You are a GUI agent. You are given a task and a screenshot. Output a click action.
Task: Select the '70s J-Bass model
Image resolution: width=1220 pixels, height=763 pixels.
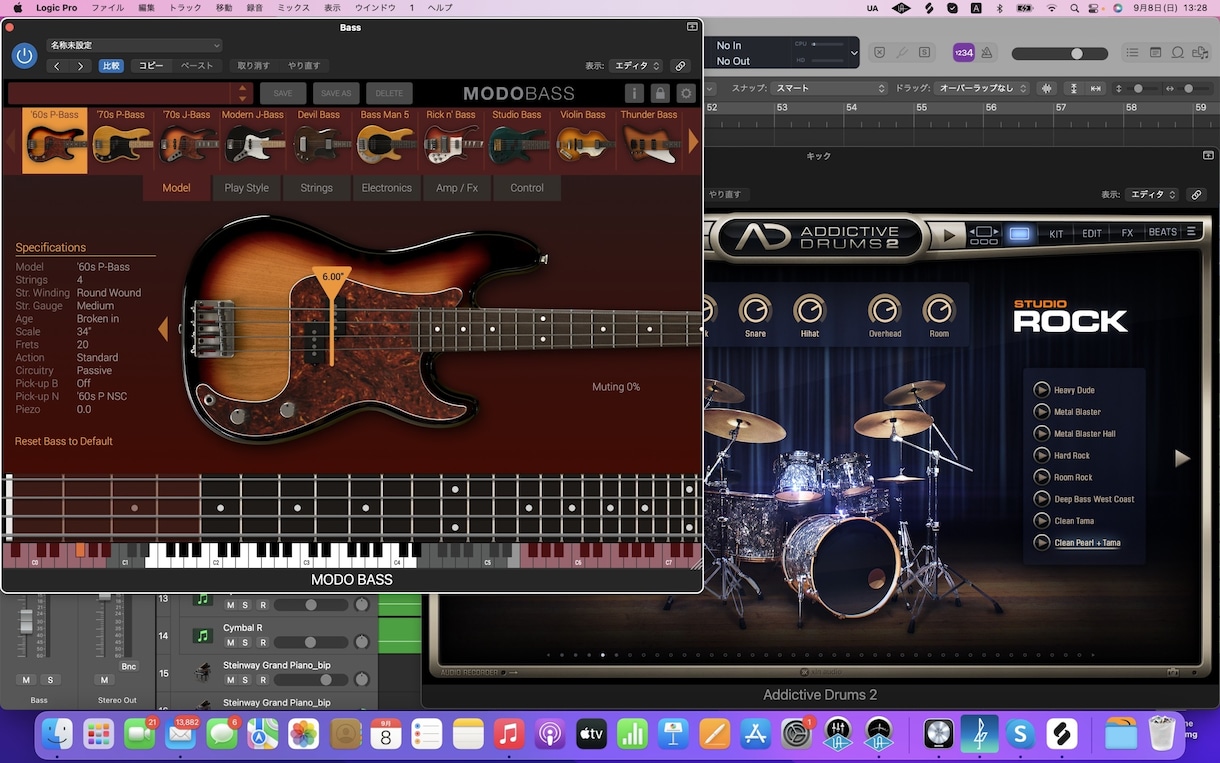click(187, 141)
